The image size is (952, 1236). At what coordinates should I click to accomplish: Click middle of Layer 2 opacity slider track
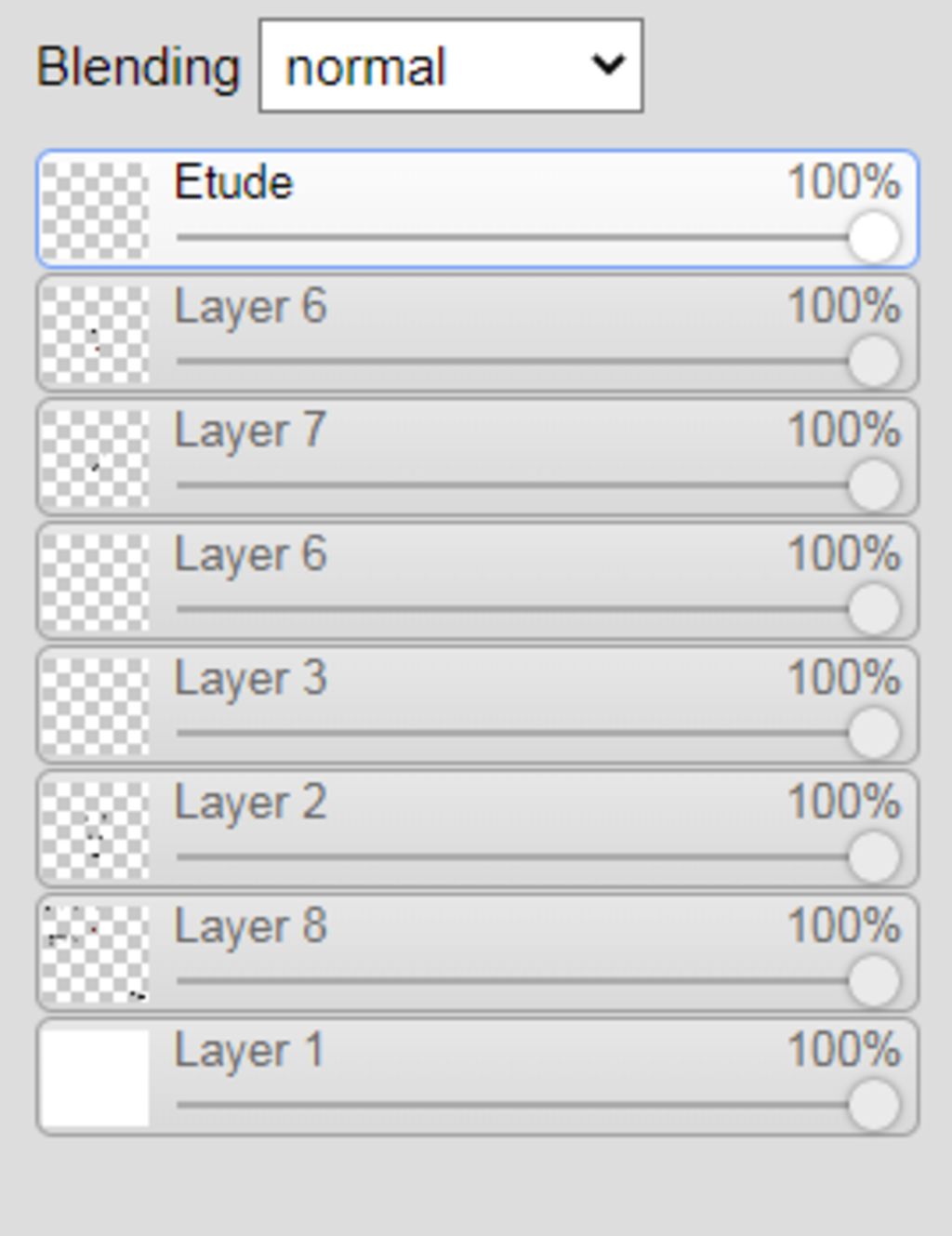pyautogui.click(x=537, y=857)
